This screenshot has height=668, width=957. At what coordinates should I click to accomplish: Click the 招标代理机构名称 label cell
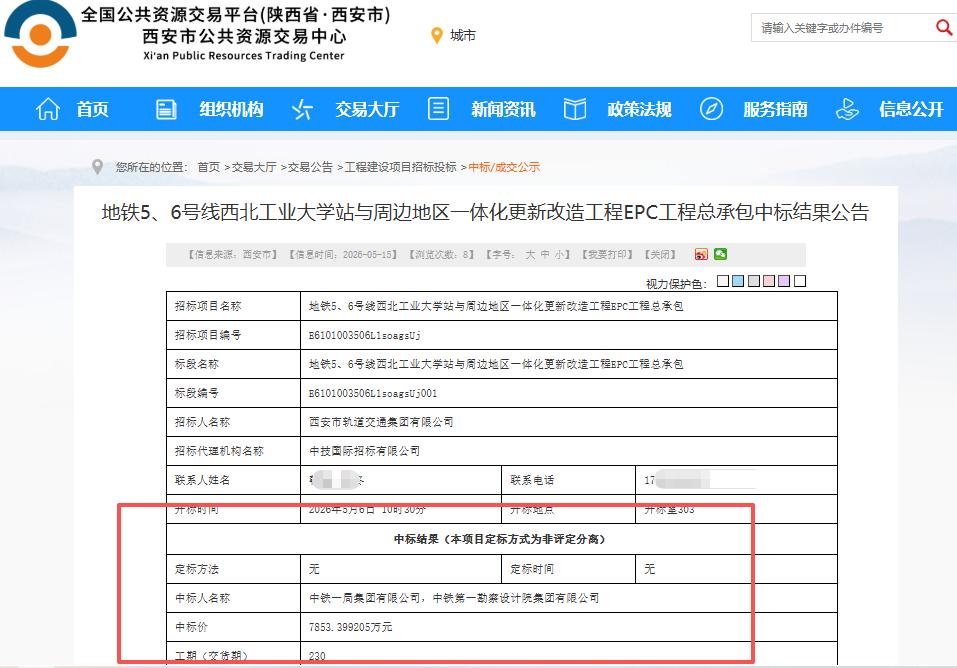[233, 451]
